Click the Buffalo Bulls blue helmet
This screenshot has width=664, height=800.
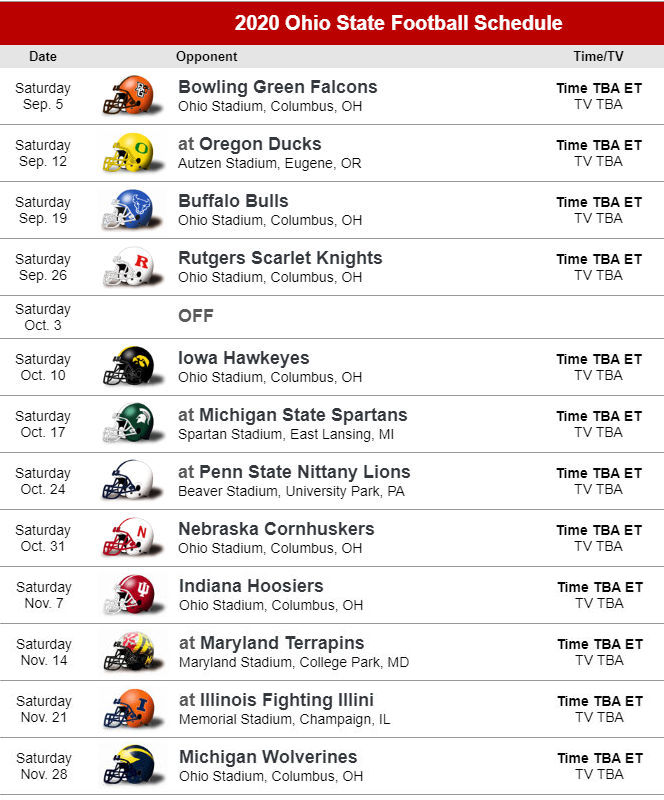coord(132,210)
